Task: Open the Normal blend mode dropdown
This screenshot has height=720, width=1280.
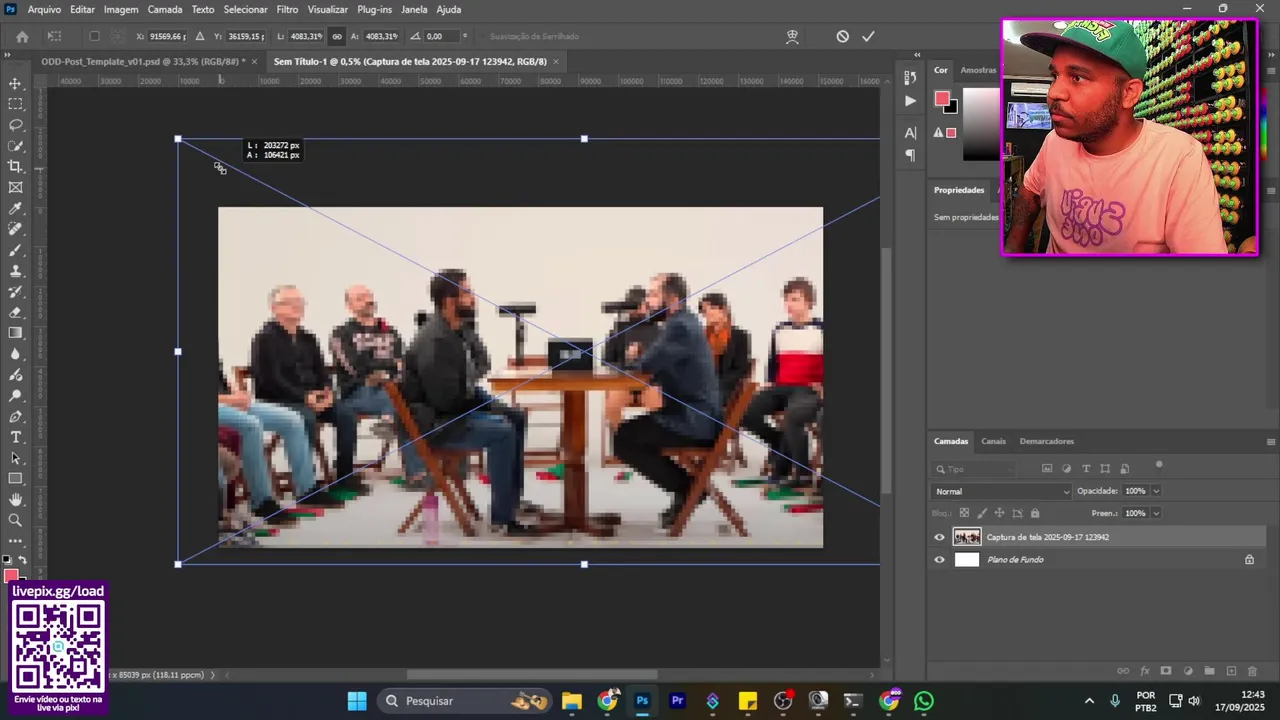Action: coord(1002,491)
